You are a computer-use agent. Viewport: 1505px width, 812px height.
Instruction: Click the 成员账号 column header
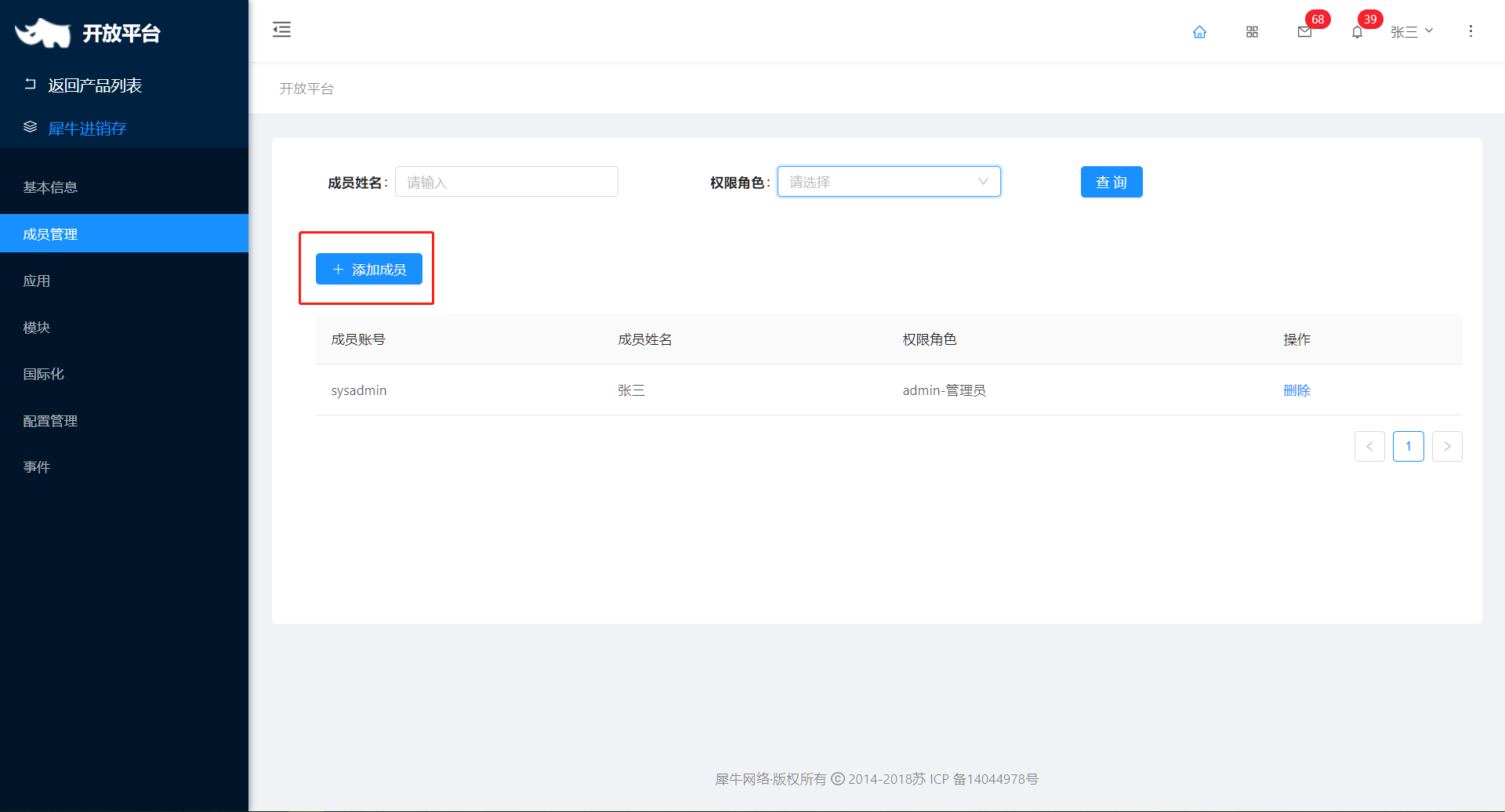358,339
